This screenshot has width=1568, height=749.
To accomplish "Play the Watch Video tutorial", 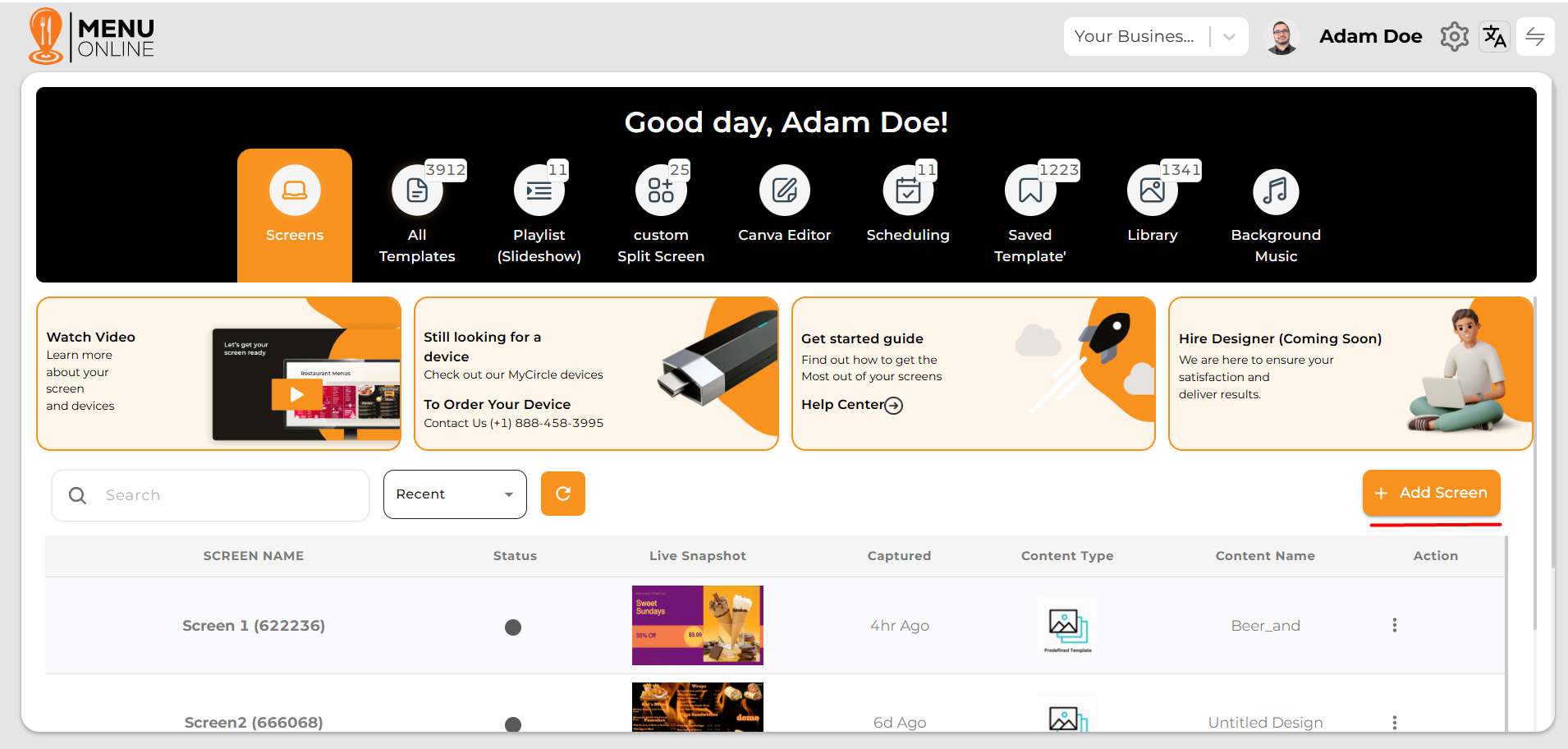I will pos(296,395).
